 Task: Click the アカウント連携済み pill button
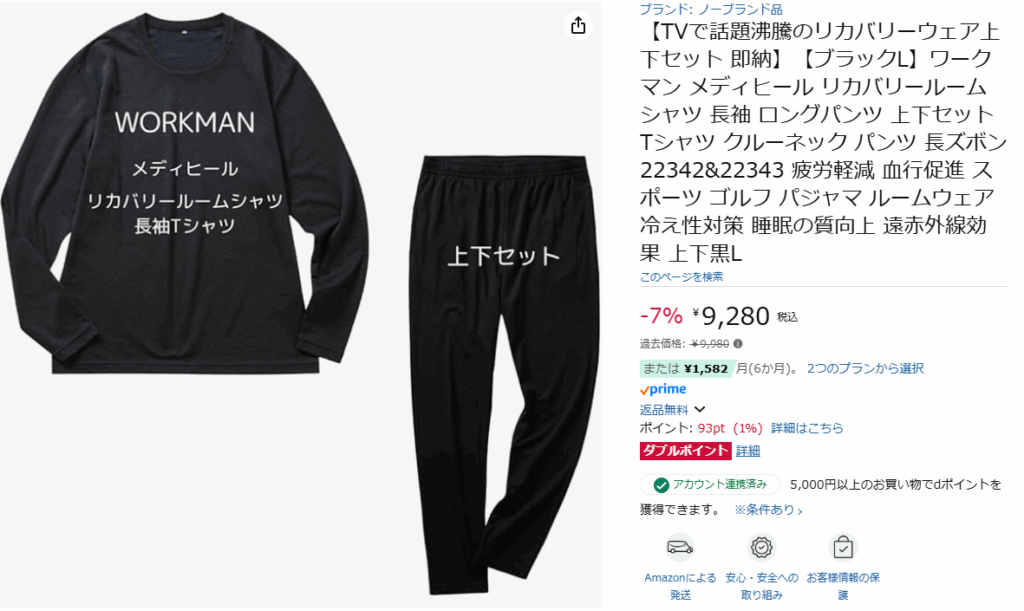tap(710, 485)
